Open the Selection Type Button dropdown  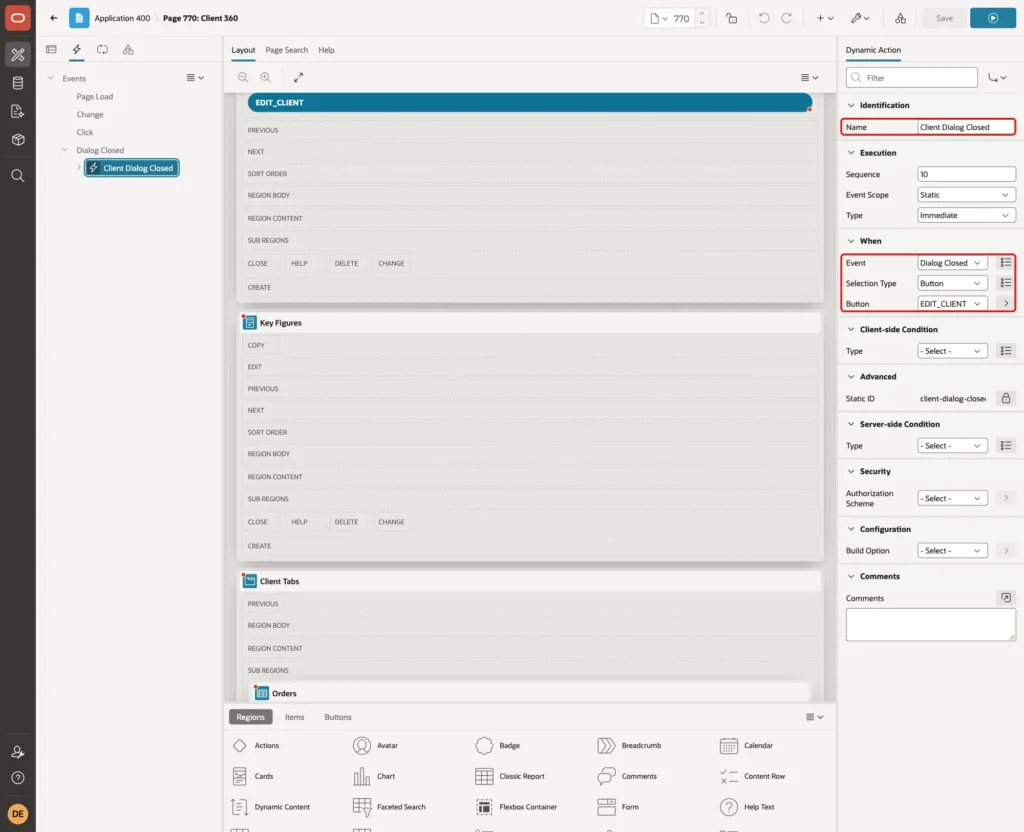point(952,283)
